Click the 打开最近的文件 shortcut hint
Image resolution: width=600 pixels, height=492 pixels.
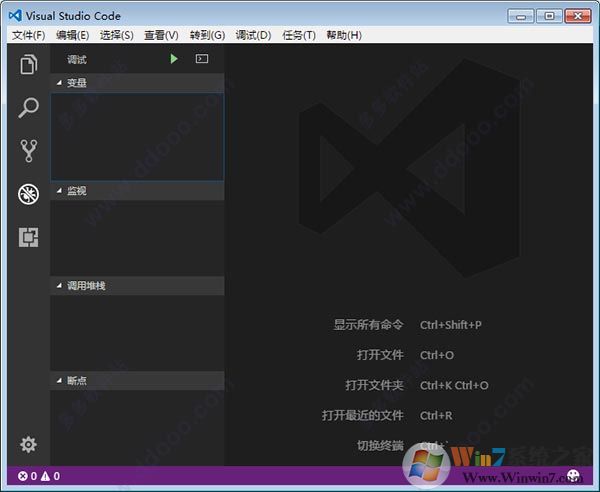(x=362, y=415)
